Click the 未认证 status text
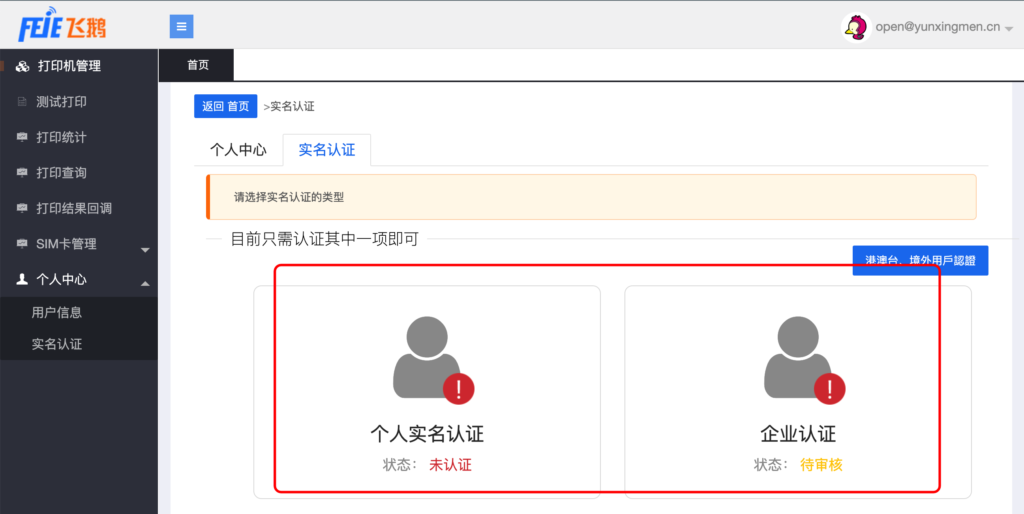The width and height of the screenshot is (1024, 514). click(x=450, y=465)
